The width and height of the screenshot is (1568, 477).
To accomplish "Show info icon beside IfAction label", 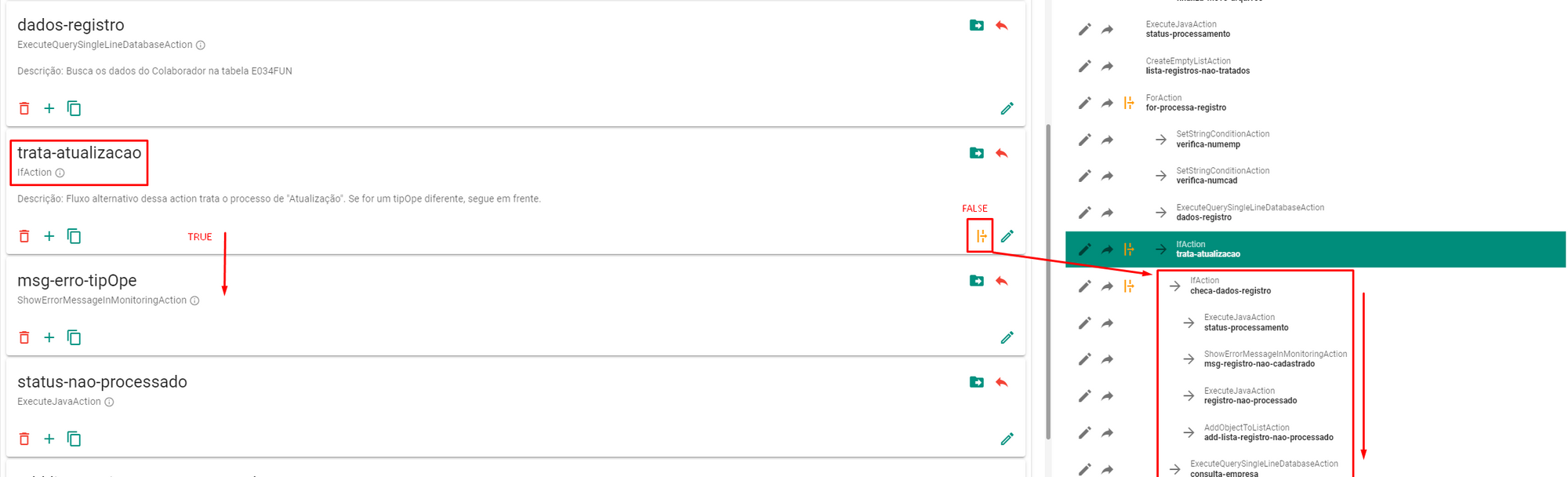I will [x=60, y=173].
